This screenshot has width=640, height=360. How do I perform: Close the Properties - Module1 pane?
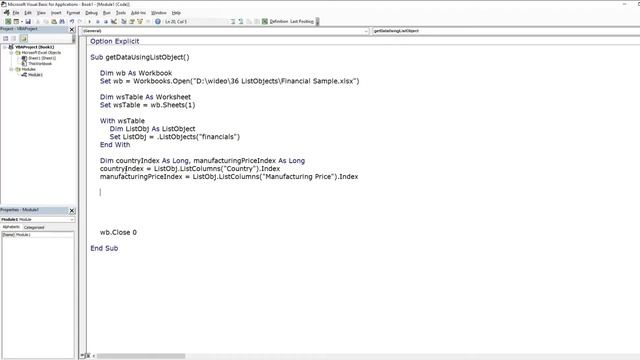pyautogui.click(x=72, y=210)
